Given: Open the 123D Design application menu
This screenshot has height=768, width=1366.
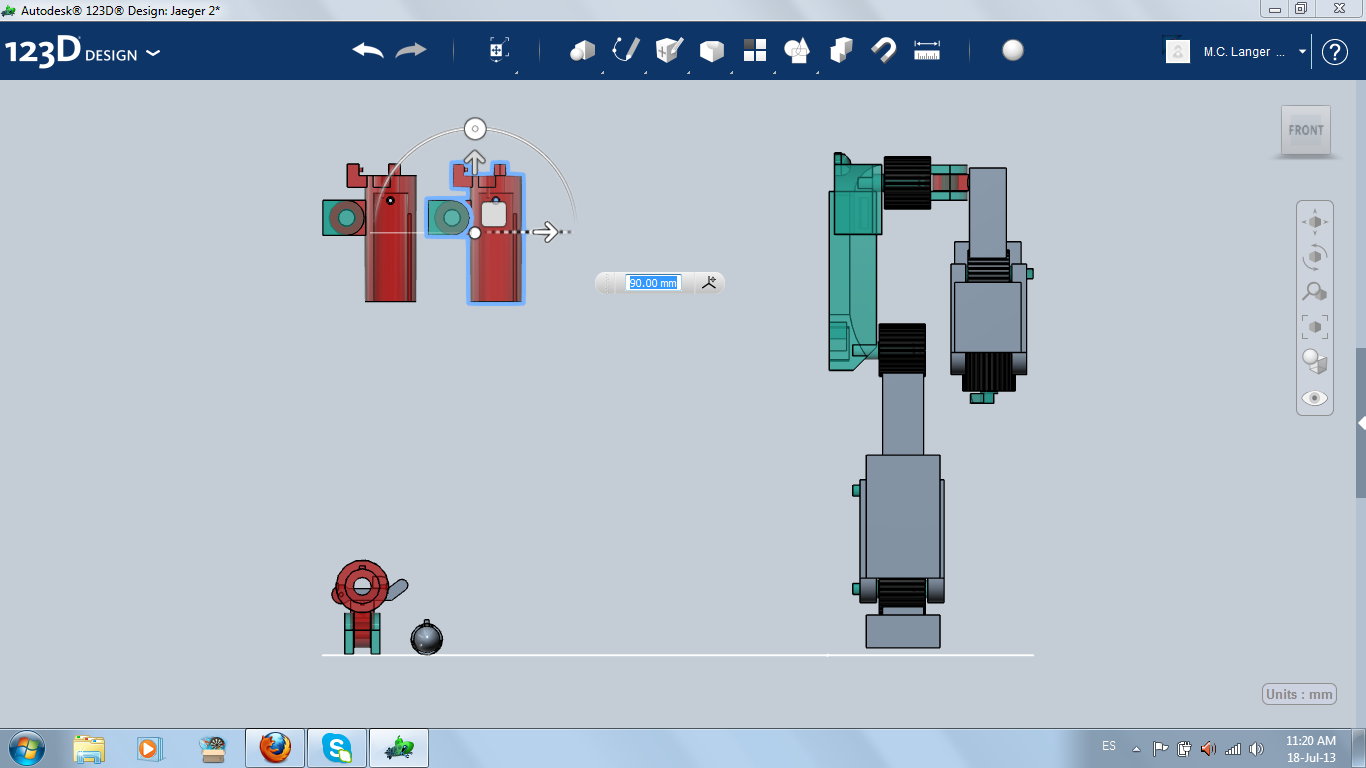Looking at the screenshot, I should click(82, 51).
